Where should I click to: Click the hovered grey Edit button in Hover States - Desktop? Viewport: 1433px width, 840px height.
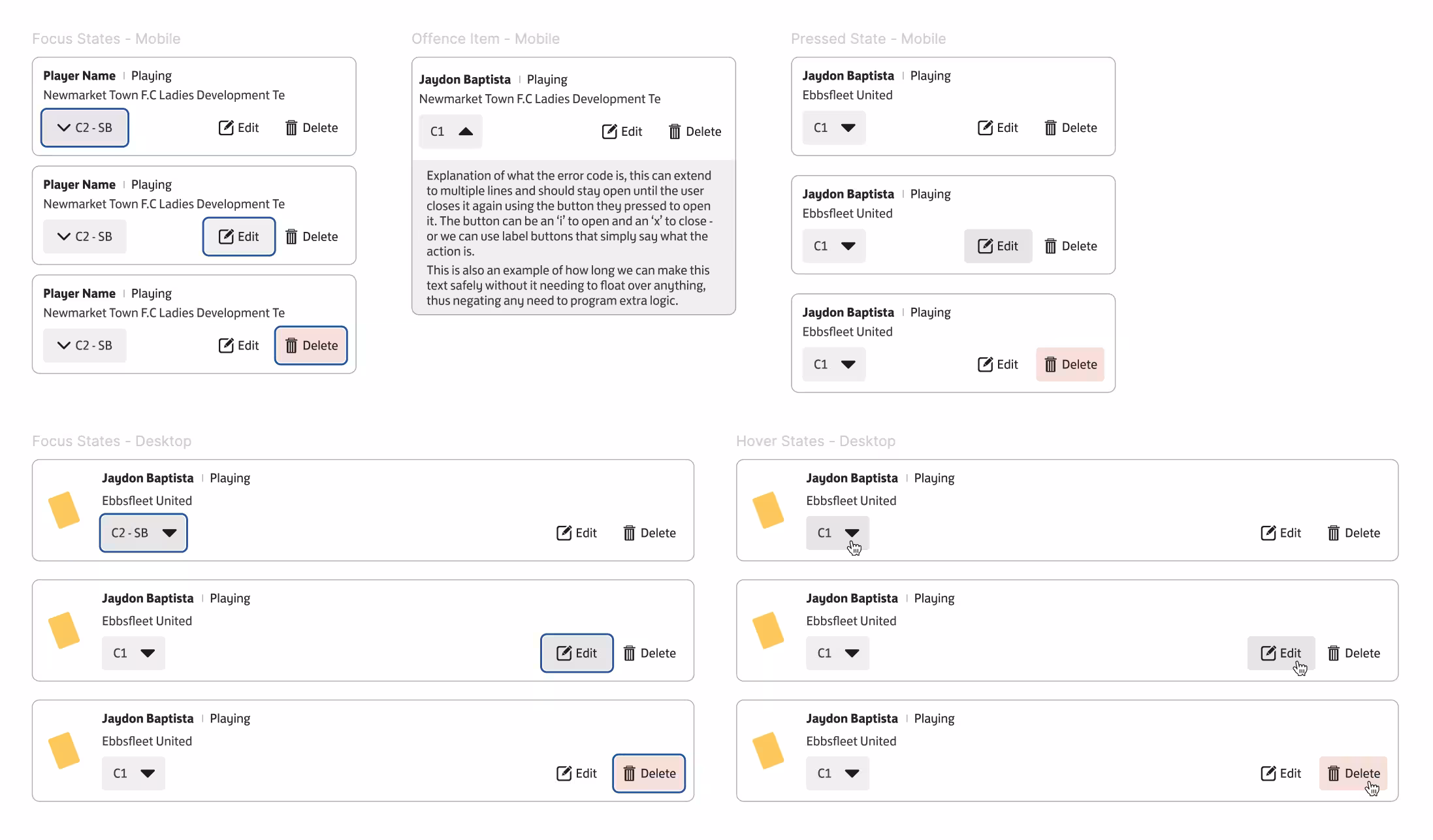click(x=1281, y=653)
